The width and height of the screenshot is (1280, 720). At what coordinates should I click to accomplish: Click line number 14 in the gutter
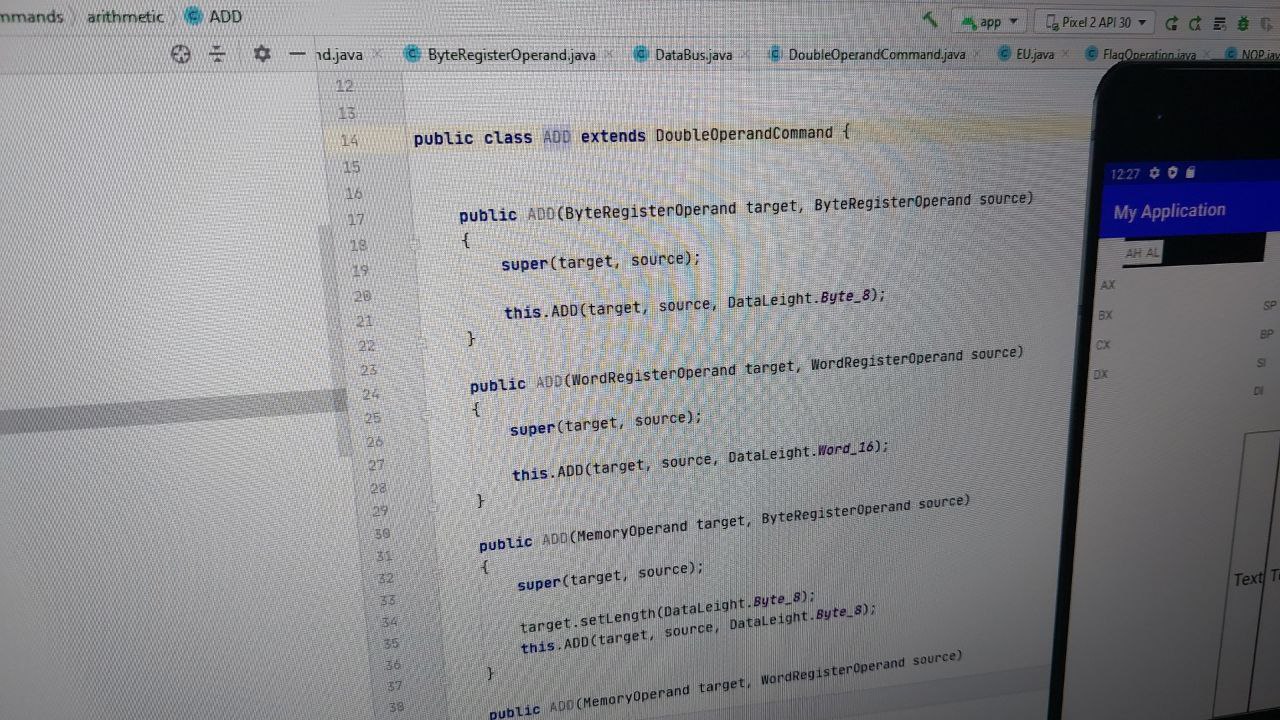[349, 141]
